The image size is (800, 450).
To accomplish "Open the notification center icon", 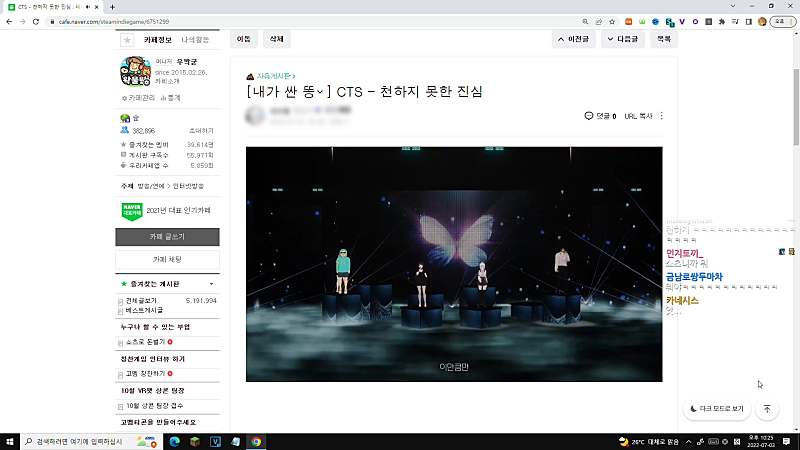I will point(786,441).
